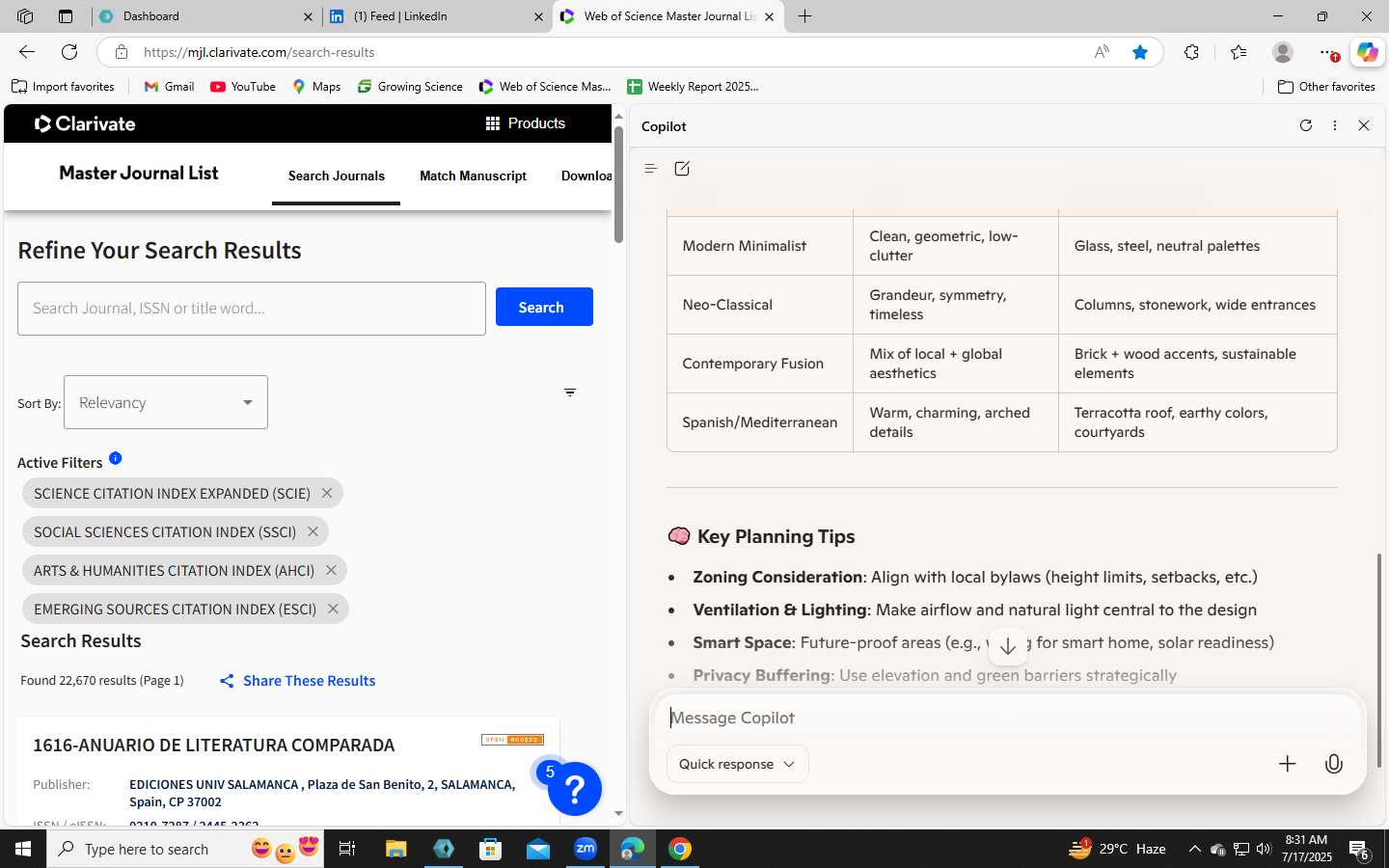Open the Weekly Report 2025 bookmark
Viewport: 1389px width, 868px height.
693,87
